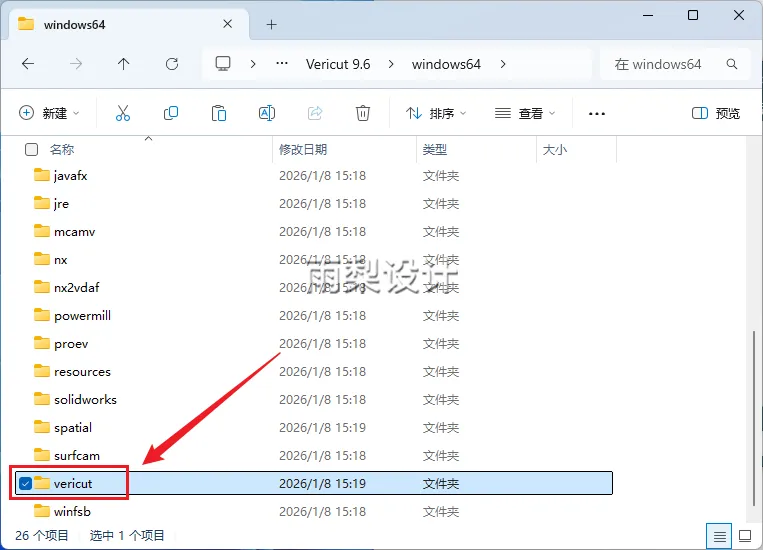The width and height of the screenshot is (763, 550).
Task: Toggle the Preview pane button
Action: pos(716,113)
